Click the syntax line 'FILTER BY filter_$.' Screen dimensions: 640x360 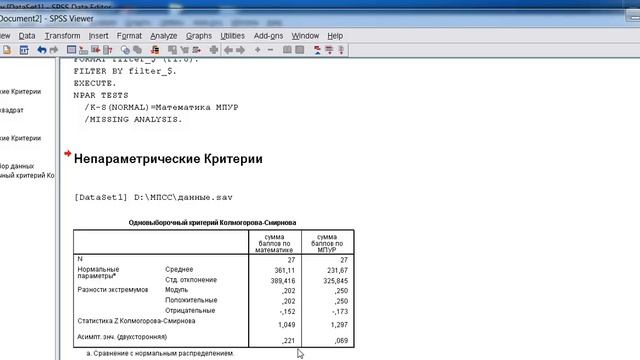coord(125,71)
